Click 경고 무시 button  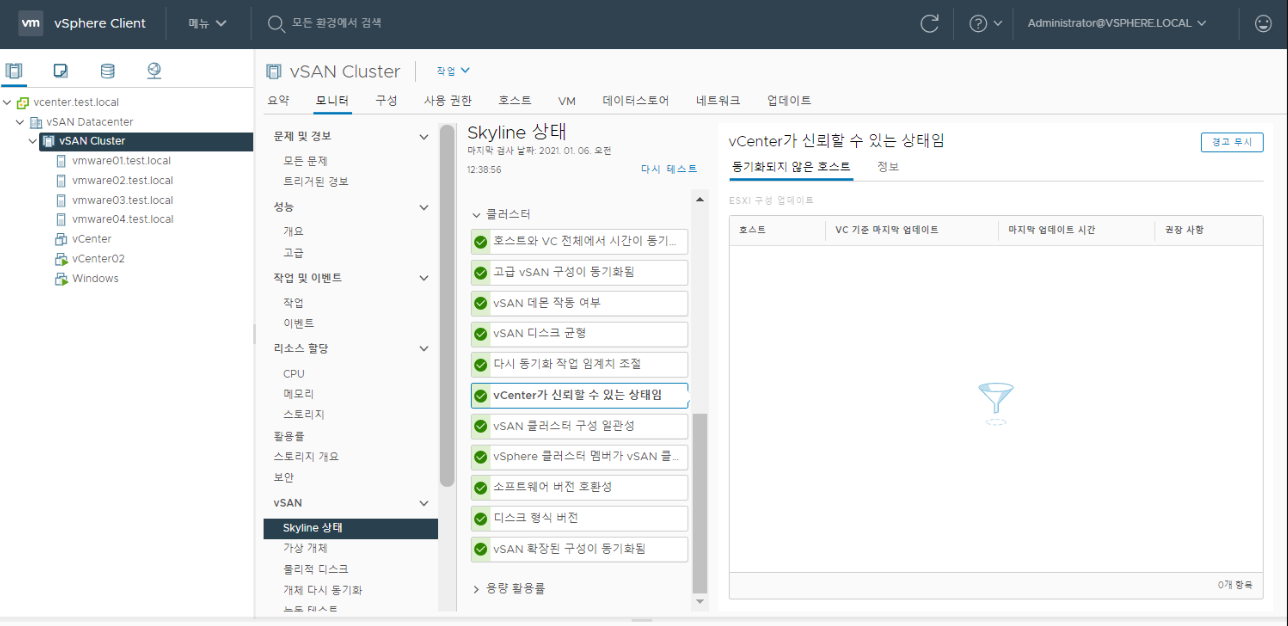coord(1232,142)
